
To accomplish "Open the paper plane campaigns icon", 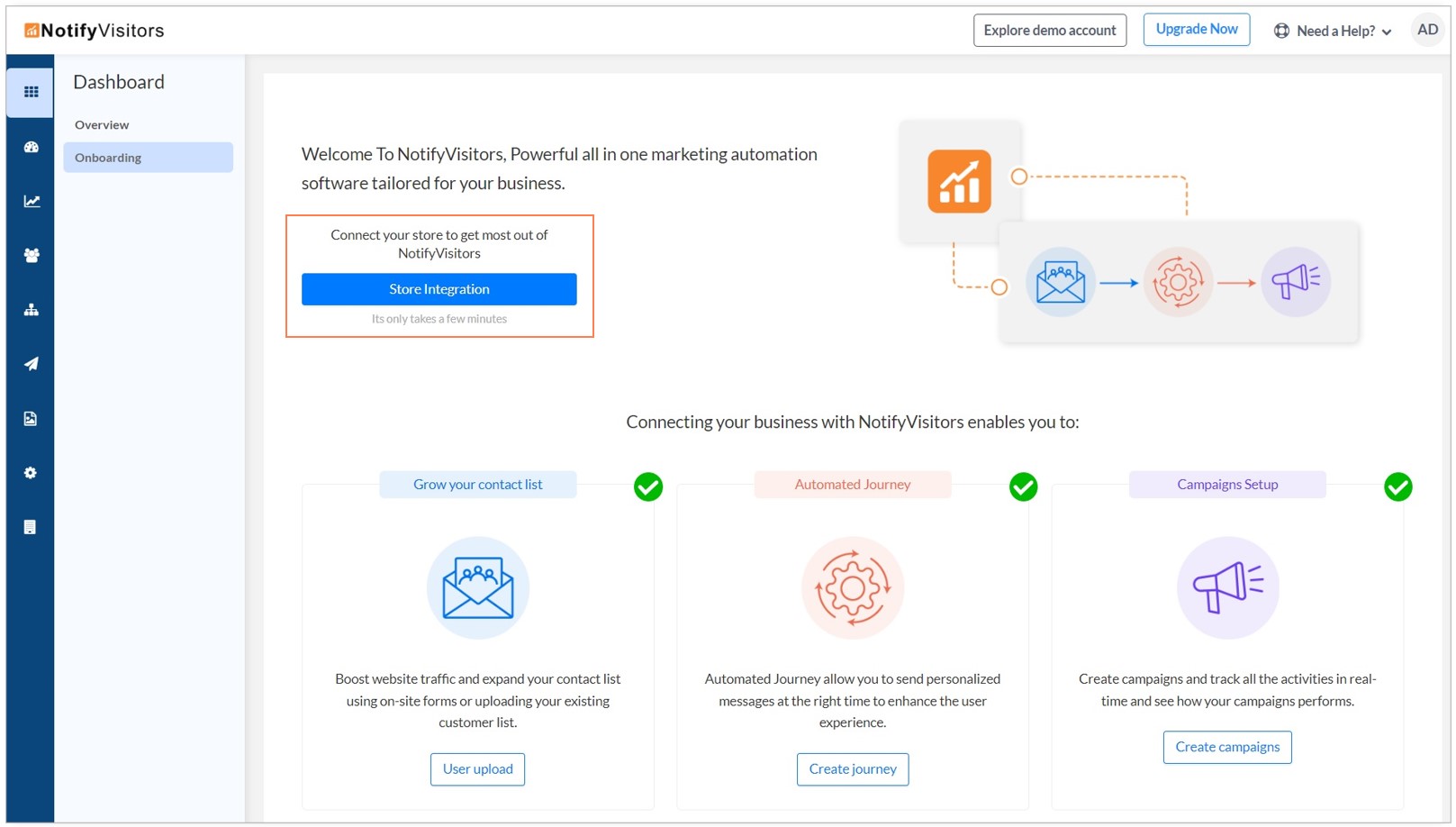I will coord(31,364).
